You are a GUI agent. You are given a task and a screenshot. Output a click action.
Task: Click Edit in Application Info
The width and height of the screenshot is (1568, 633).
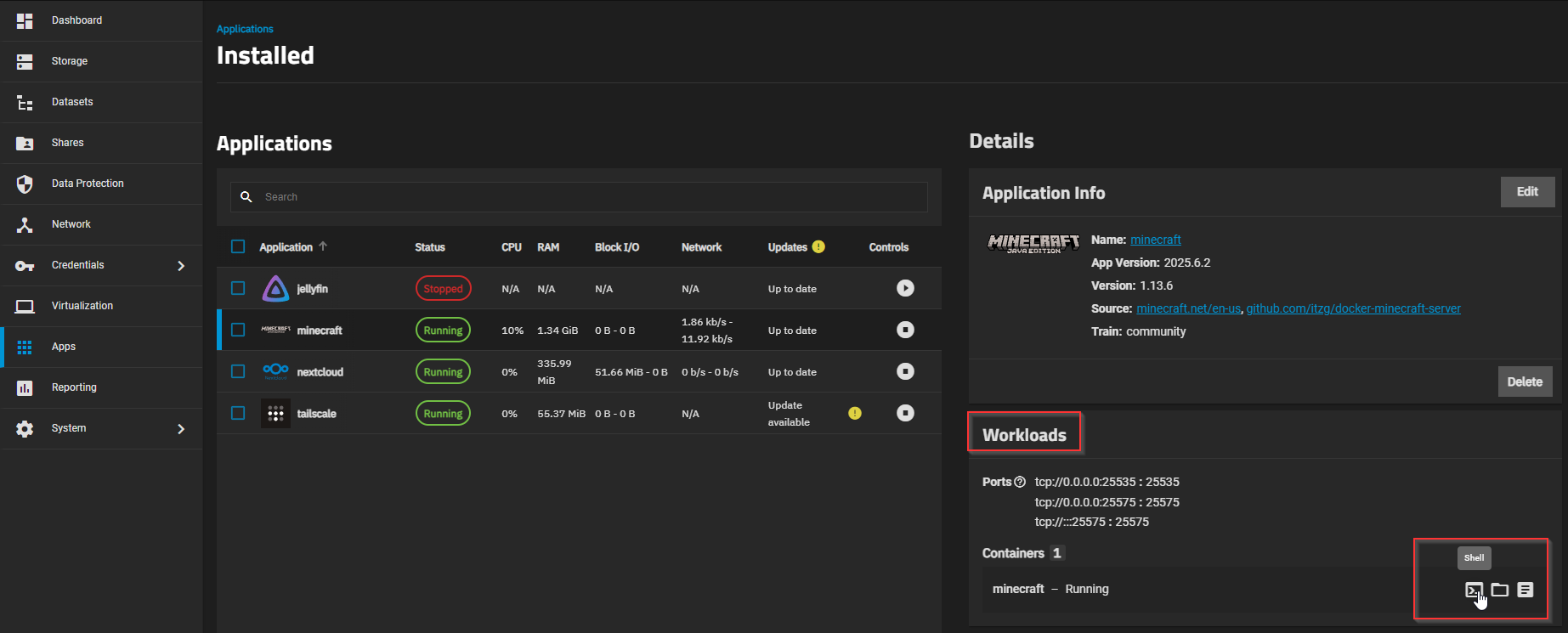[1526, 192]
